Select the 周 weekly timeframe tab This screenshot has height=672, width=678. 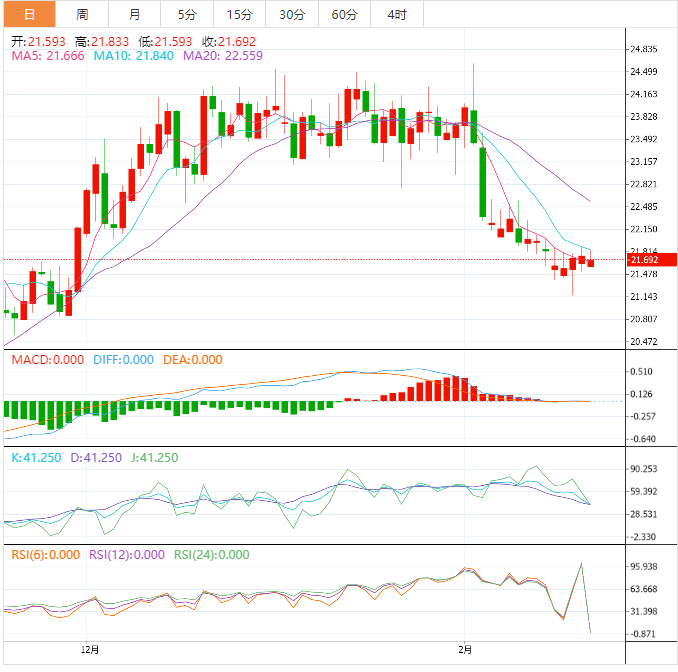(82, 14)
